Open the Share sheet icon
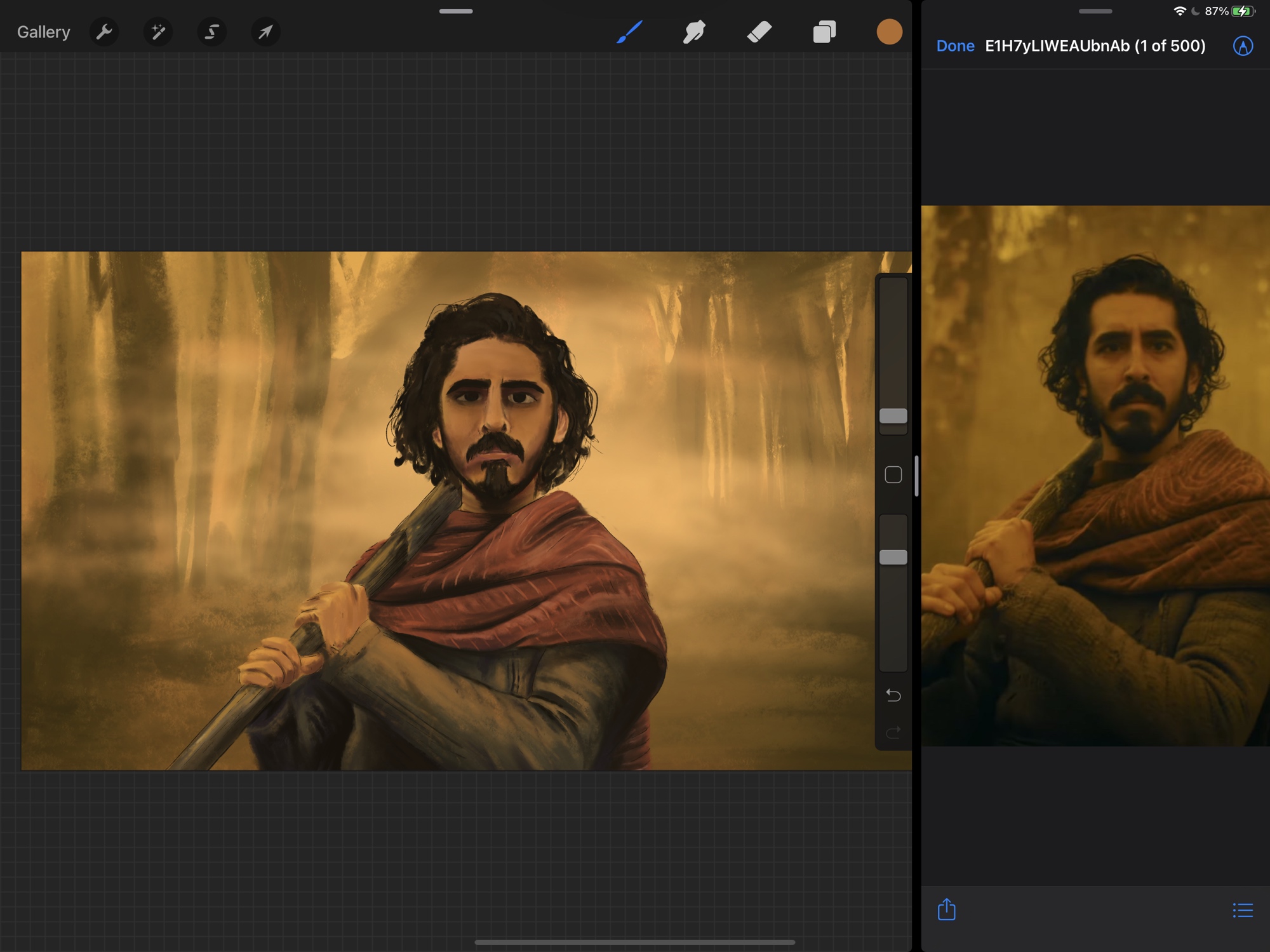This screenshot has width=1270, height=952. coord(946,909)
